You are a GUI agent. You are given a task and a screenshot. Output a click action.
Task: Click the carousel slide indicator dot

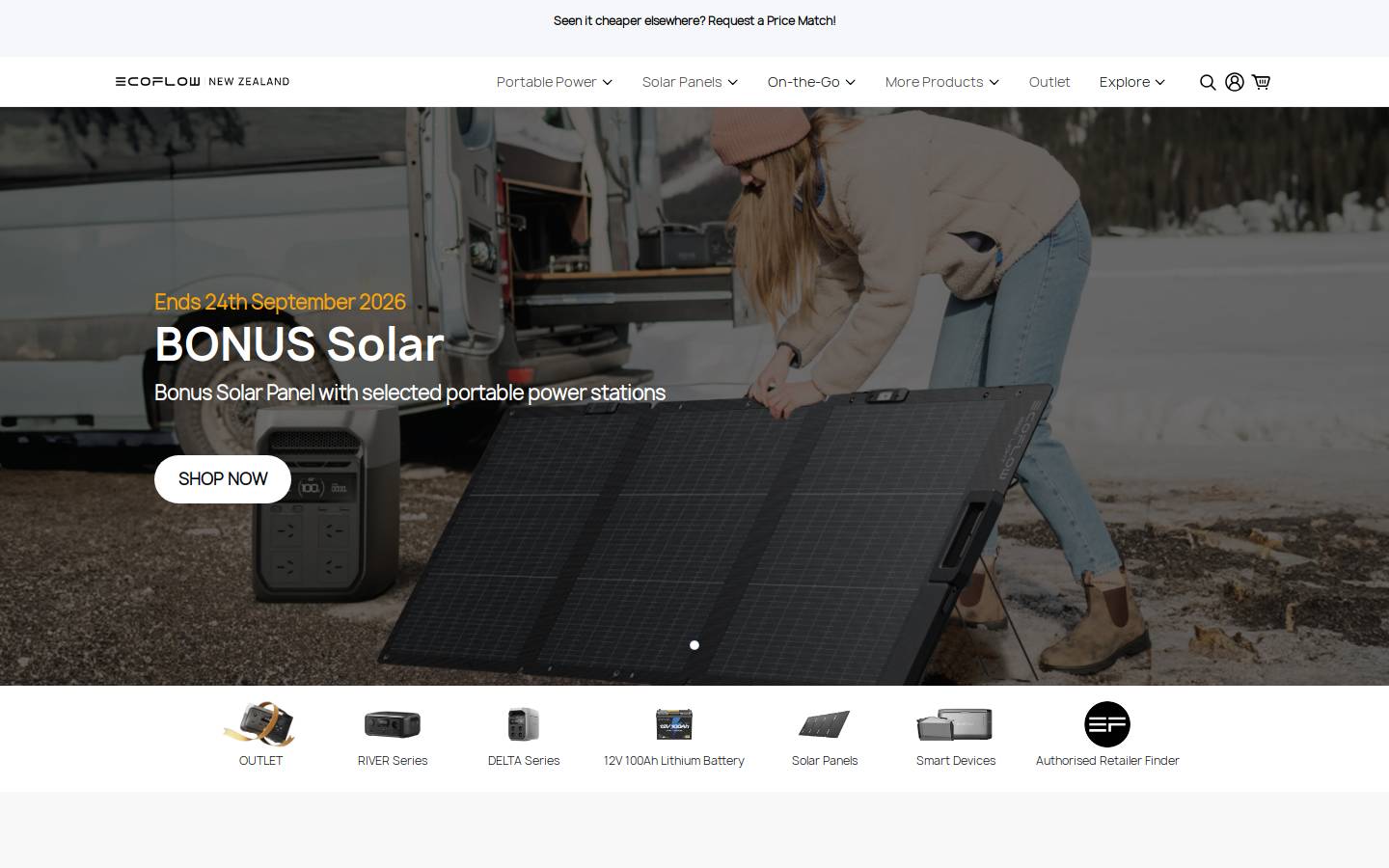[x=694, y=645]
